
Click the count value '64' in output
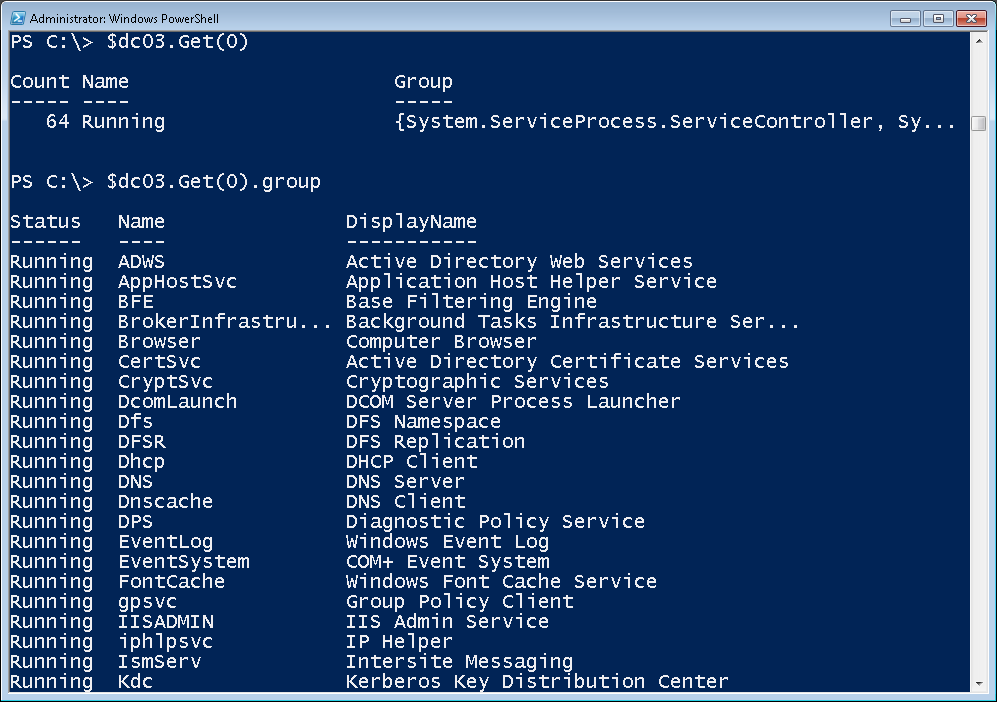(x=58, y=122)
